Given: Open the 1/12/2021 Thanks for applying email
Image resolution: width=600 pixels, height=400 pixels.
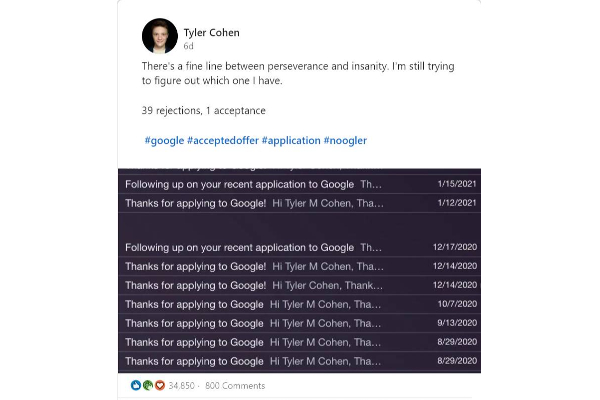Looking at the screenshot, I should (x=298, y=203).
